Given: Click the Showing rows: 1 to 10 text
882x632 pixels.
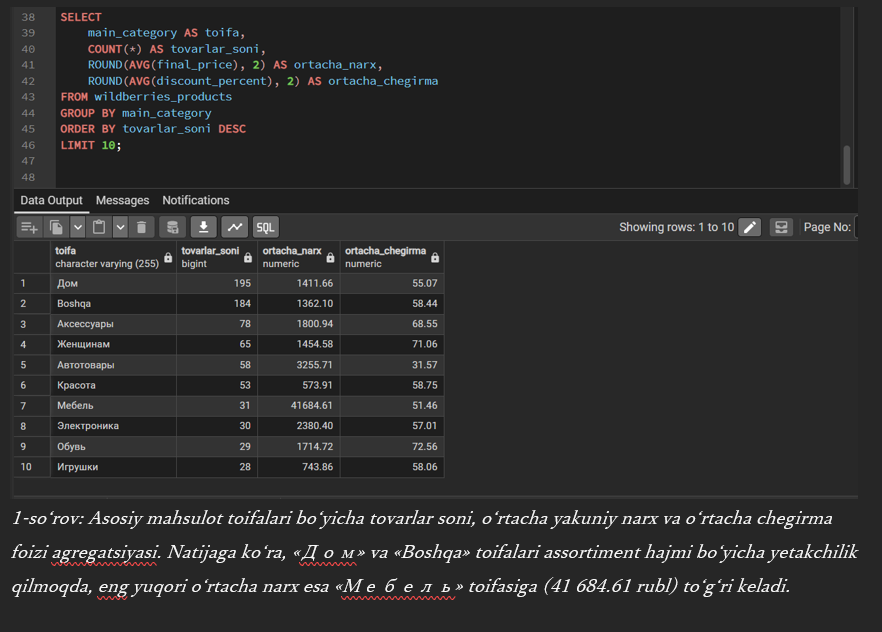Looking at the screenshot, I should point(676,227).
